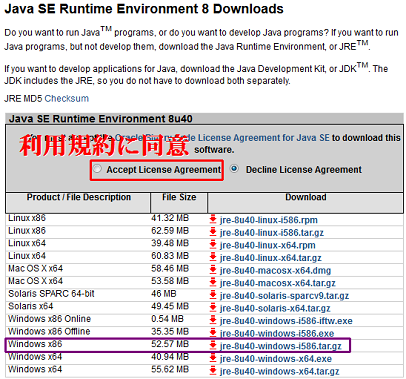
Task: Click the 62.59 MB file size cell
Action: point(170,231)
